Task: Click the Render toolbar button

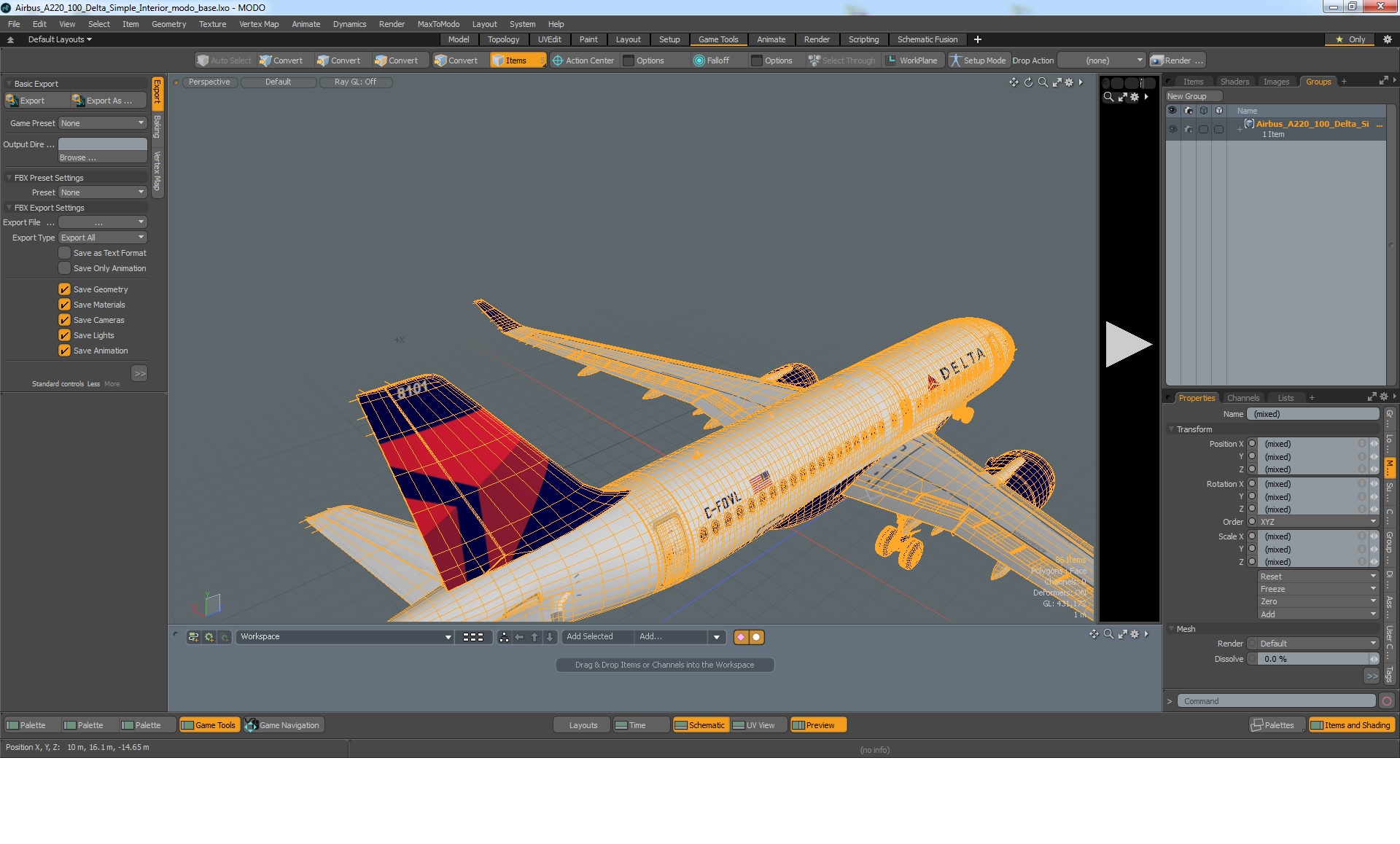Action: (x=1177, y=60)
